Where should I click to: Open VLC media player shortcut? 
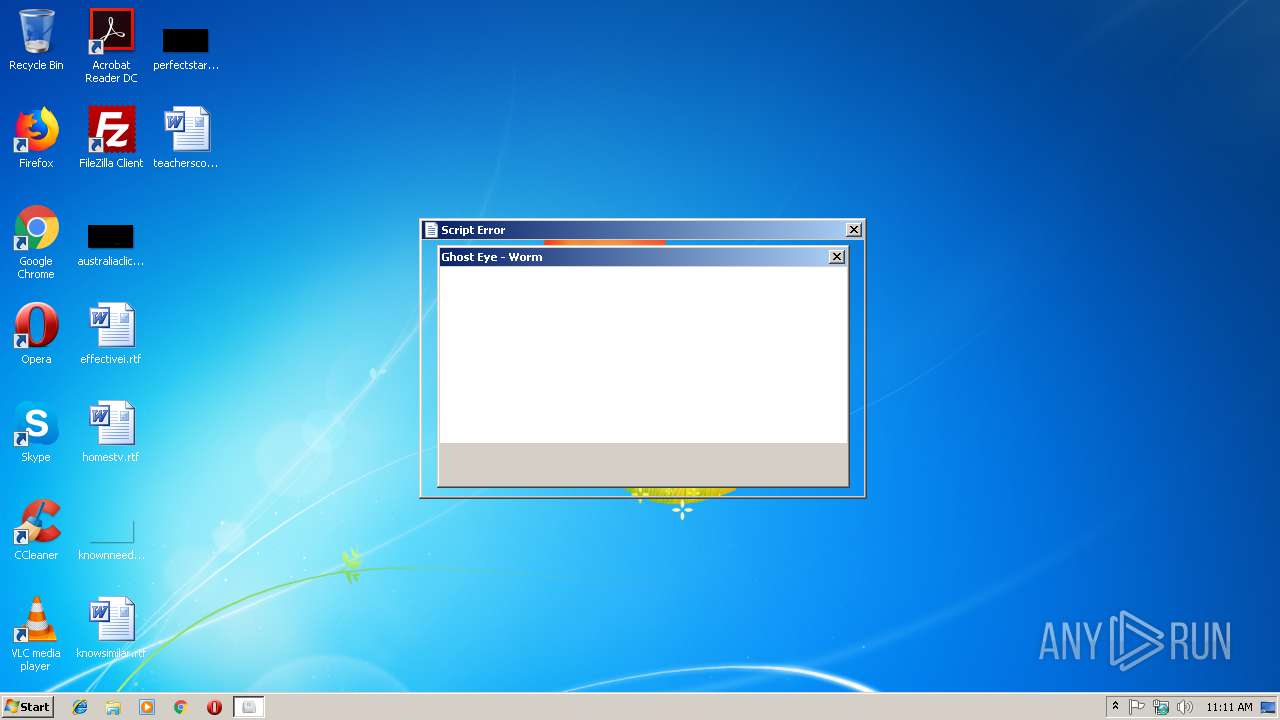pos(36,635)
